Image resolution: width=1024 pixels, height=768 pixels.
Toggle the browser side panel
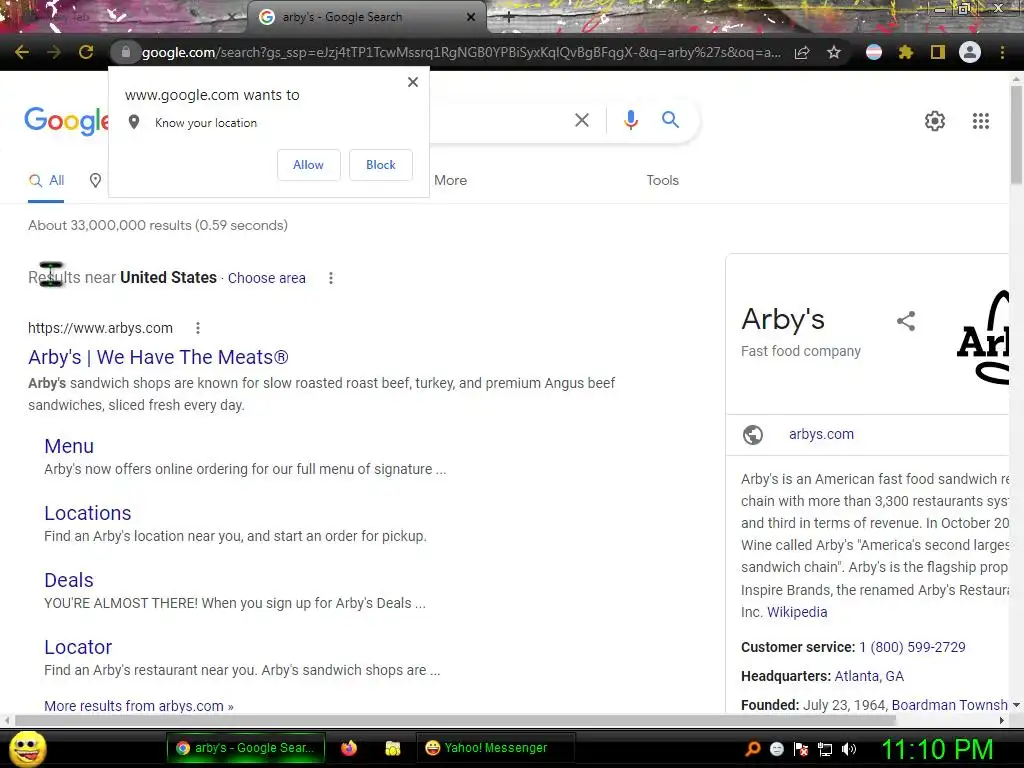click(x=938, y=52)
